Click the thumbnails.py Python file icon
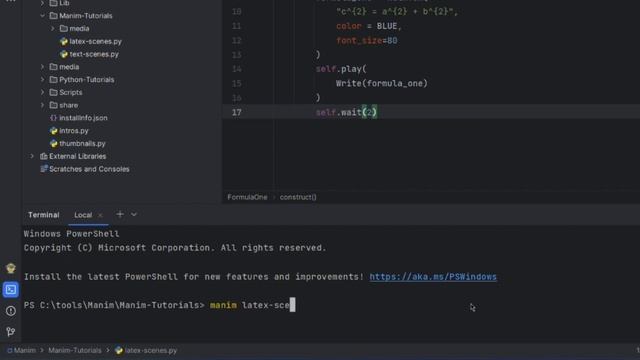The image size is (640, 360). [53, 143]
